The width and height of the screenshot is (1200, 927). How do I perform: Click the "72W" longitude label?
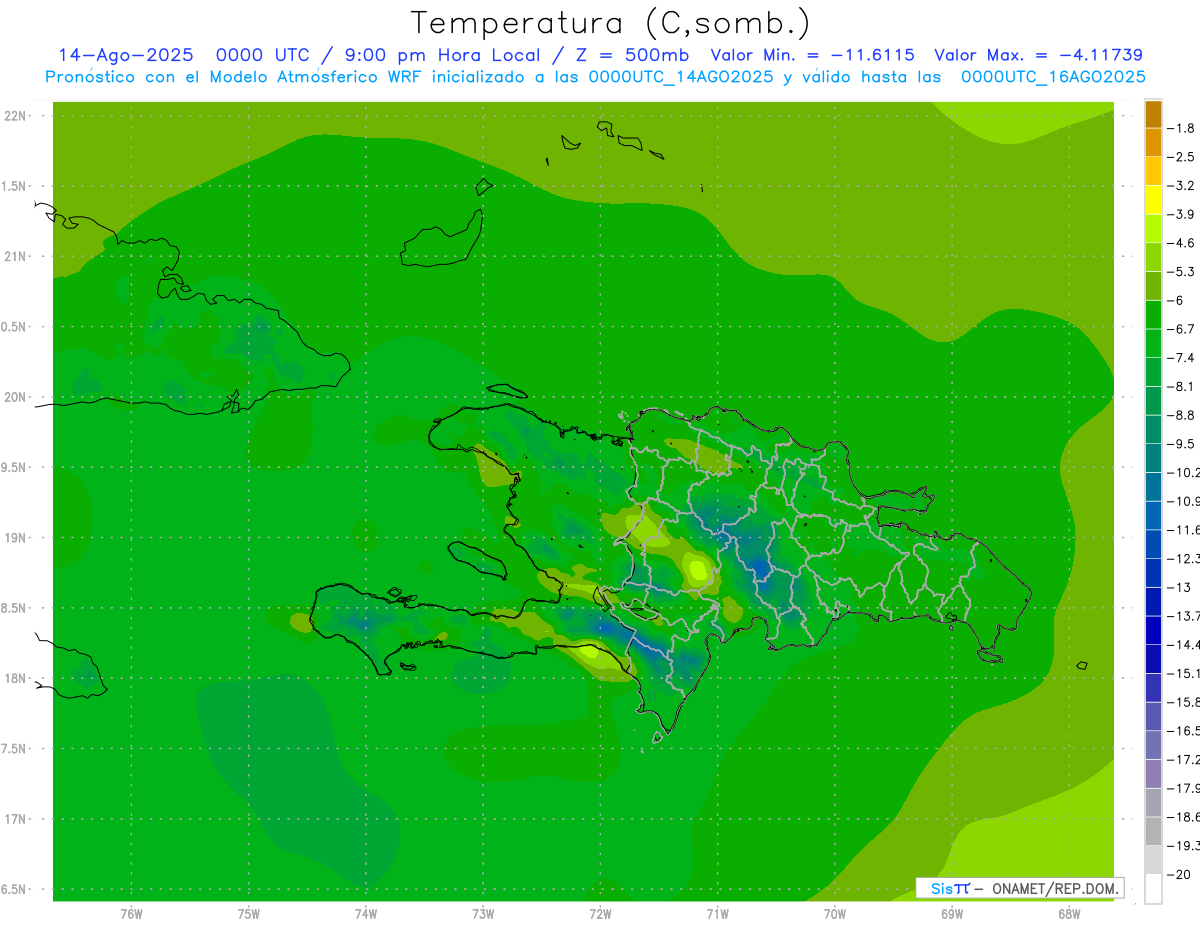click(600, 914)
